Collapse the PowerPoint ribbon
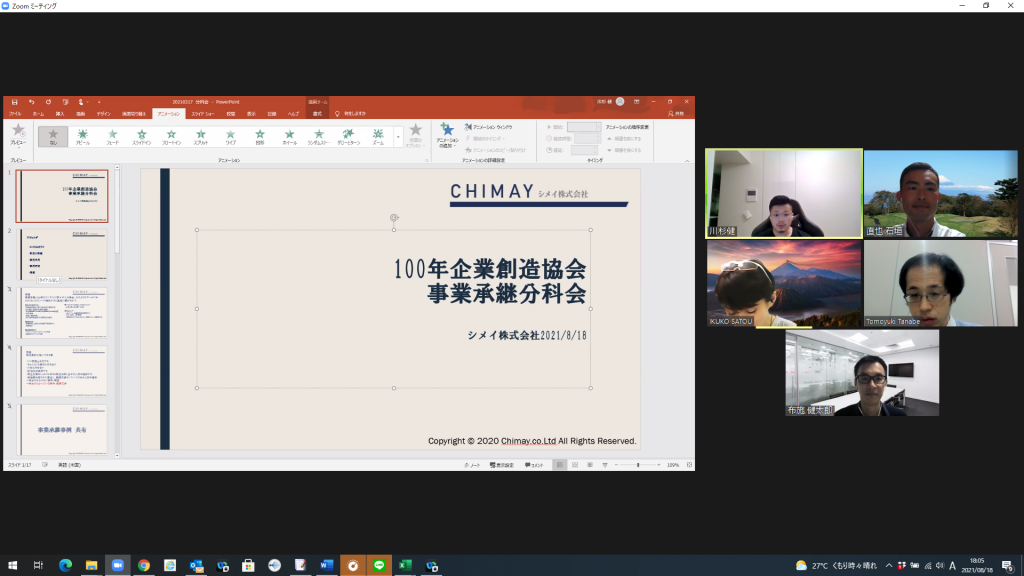Screen dimensions: 1024x576 tap(688, 160)
